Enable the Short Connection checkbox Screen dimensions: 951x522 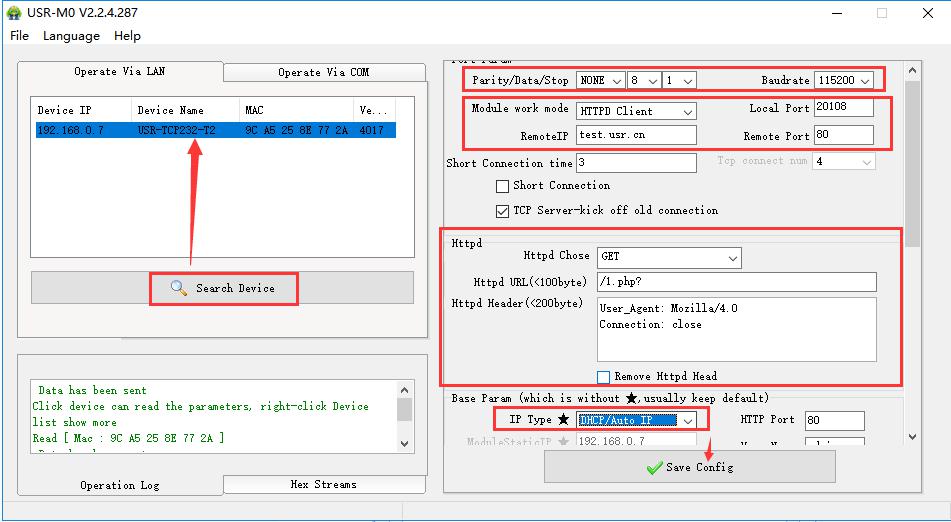click(502, 186)
